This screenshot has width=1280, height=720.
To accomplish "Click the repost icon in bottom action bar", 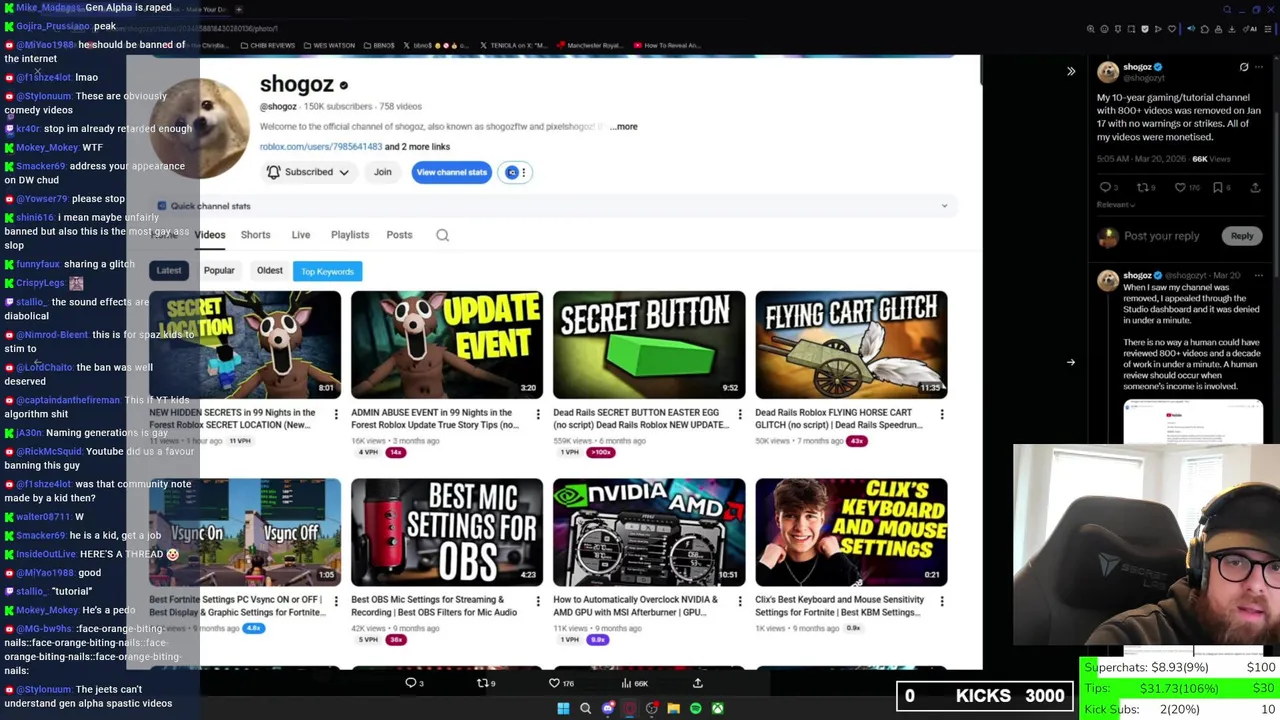I will tap(485, 683).
